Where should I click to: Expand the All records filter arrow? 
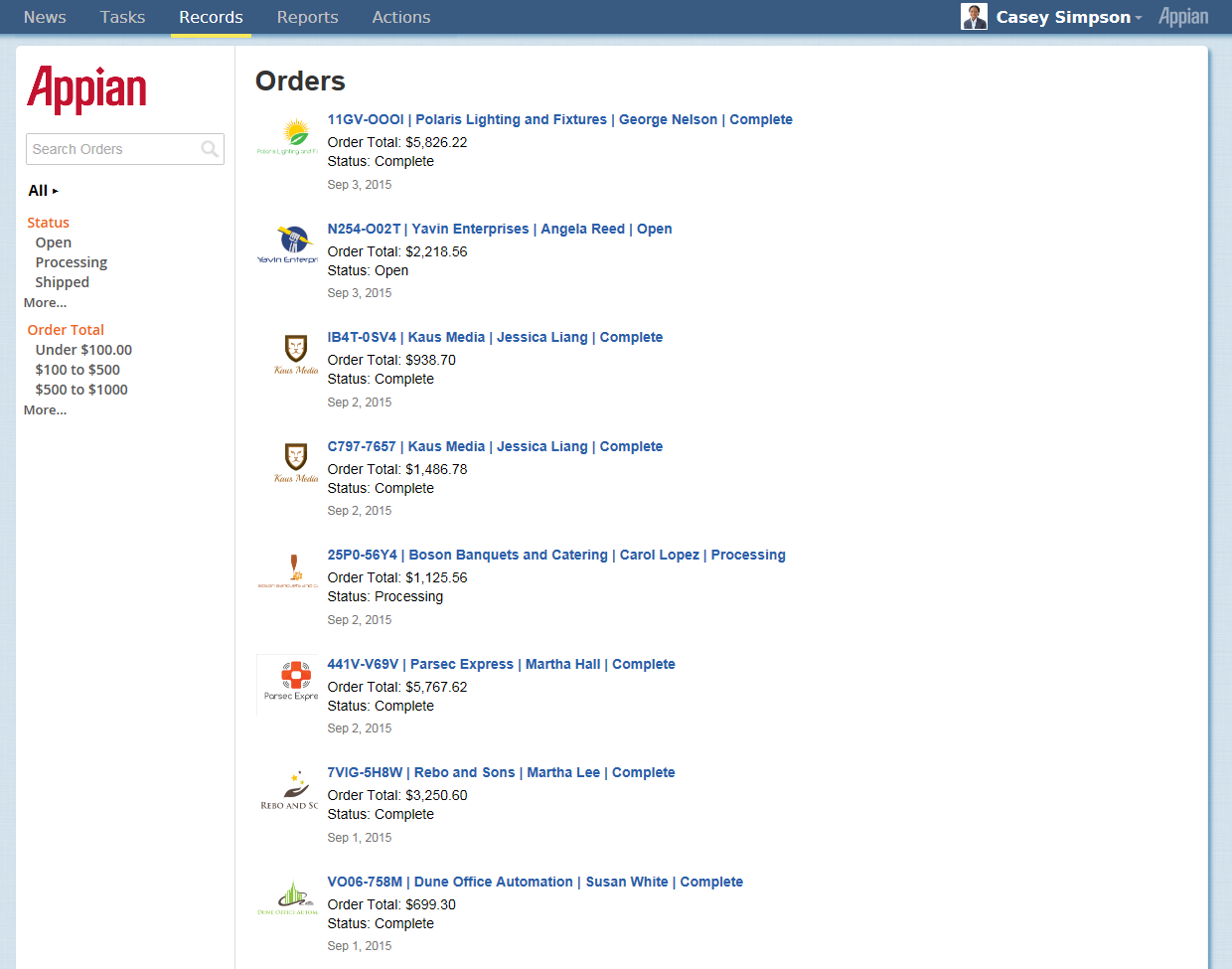[56, 191]
